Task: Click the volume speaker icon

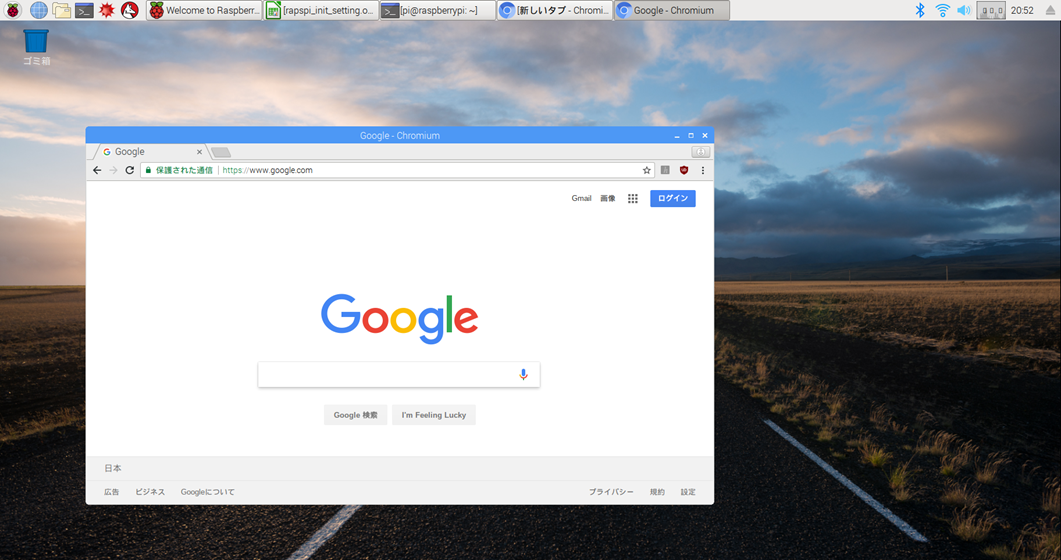Action: (964, 10)
